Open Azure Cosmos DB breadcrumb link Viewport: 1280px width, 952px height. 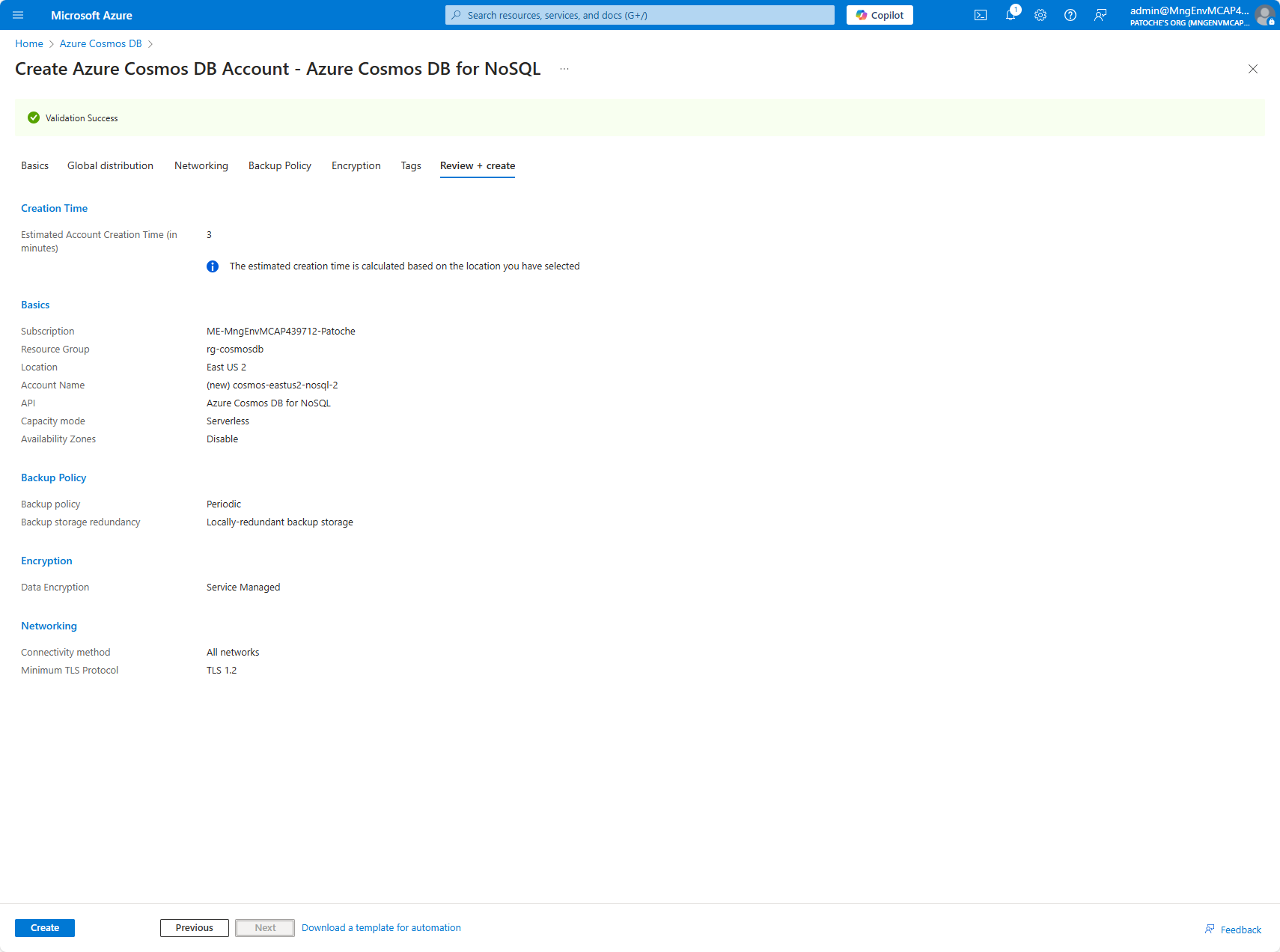click(x=100, y=43)
